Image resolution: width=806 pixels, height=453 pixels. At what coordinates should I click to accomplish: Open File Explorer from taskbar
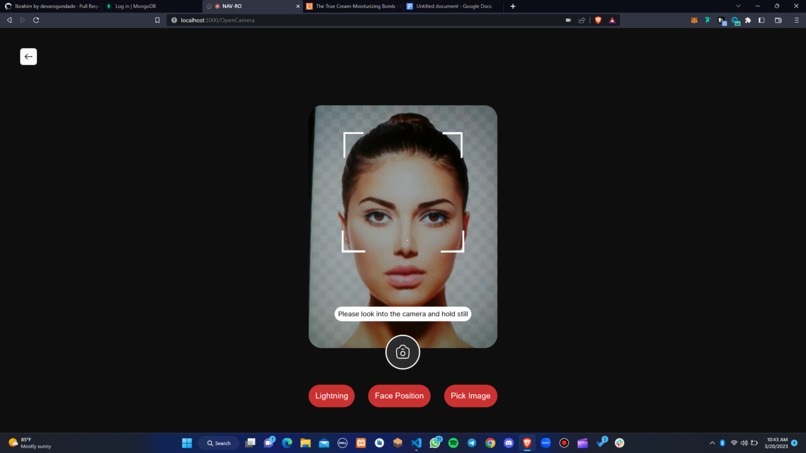[305, 443]
